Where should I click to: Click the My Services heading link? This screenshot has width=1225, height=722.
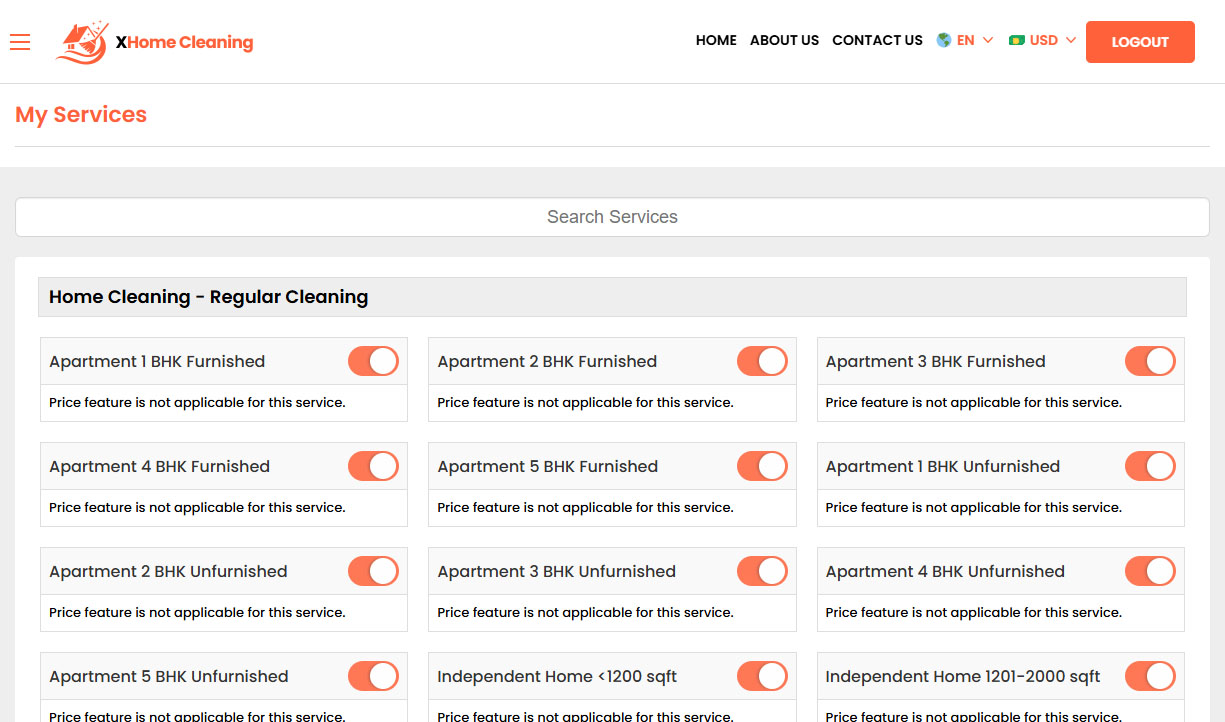(80, 114)
